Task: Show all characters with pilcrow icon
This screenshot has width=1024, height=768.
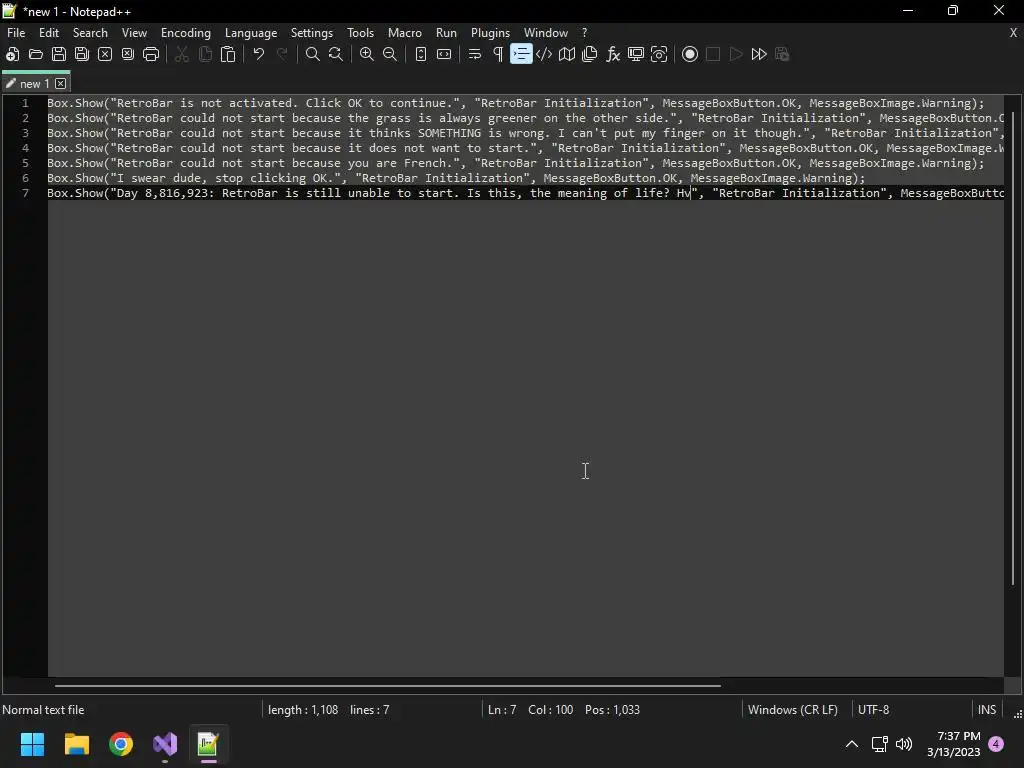Action: [498, 54]
